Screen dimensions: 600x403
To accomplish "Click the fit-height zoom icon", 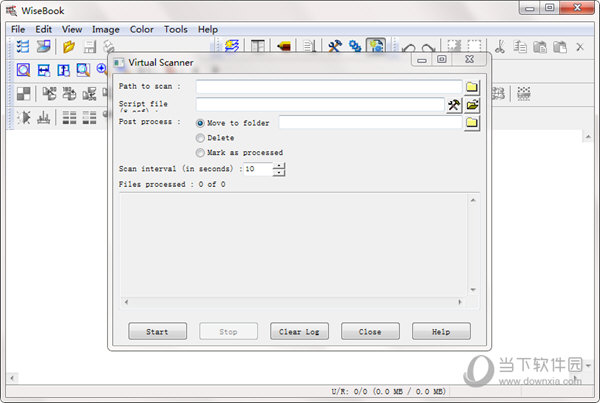I will tap(64, 70).
